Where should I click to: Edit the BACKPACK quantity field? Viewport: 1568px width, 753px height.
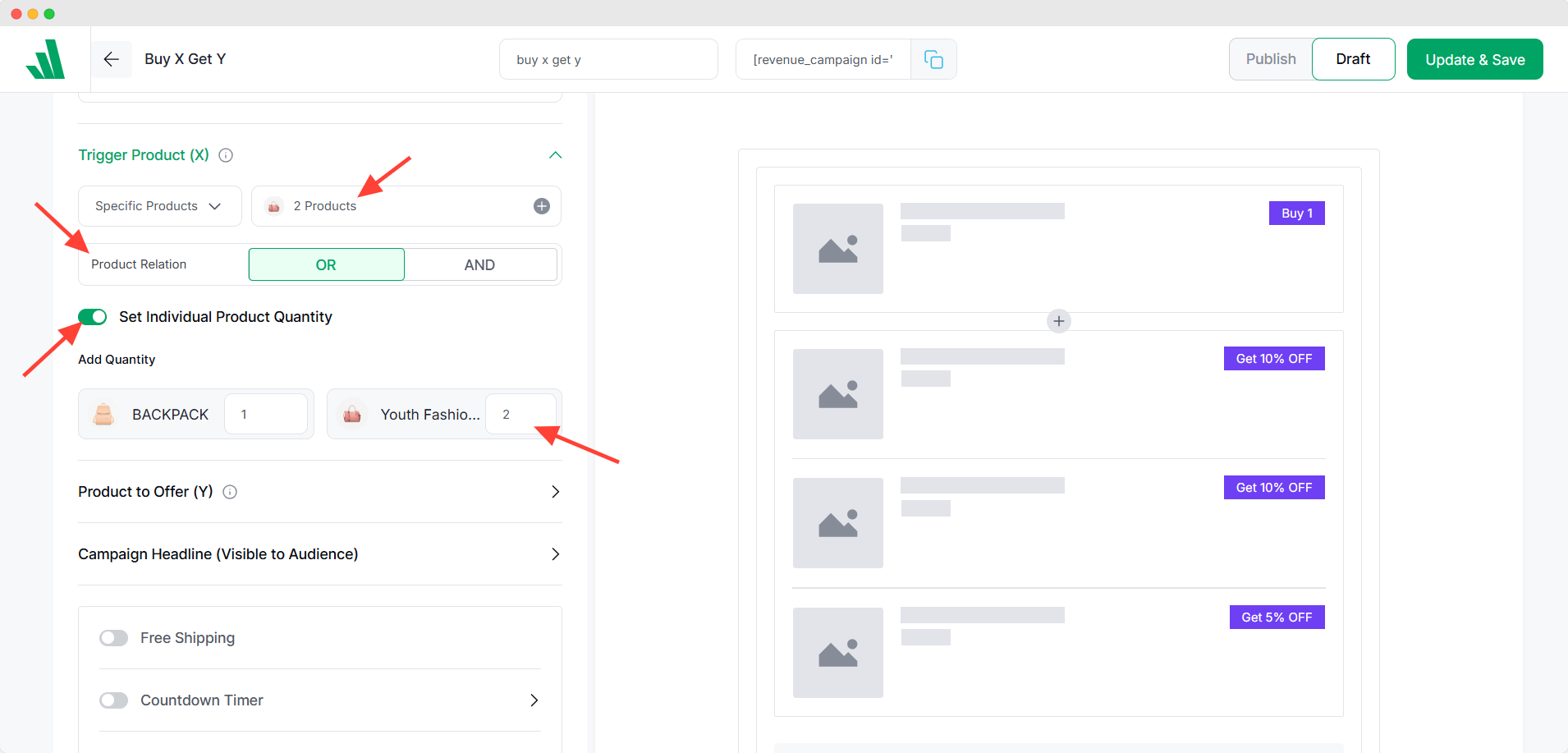tap(266, 414)
